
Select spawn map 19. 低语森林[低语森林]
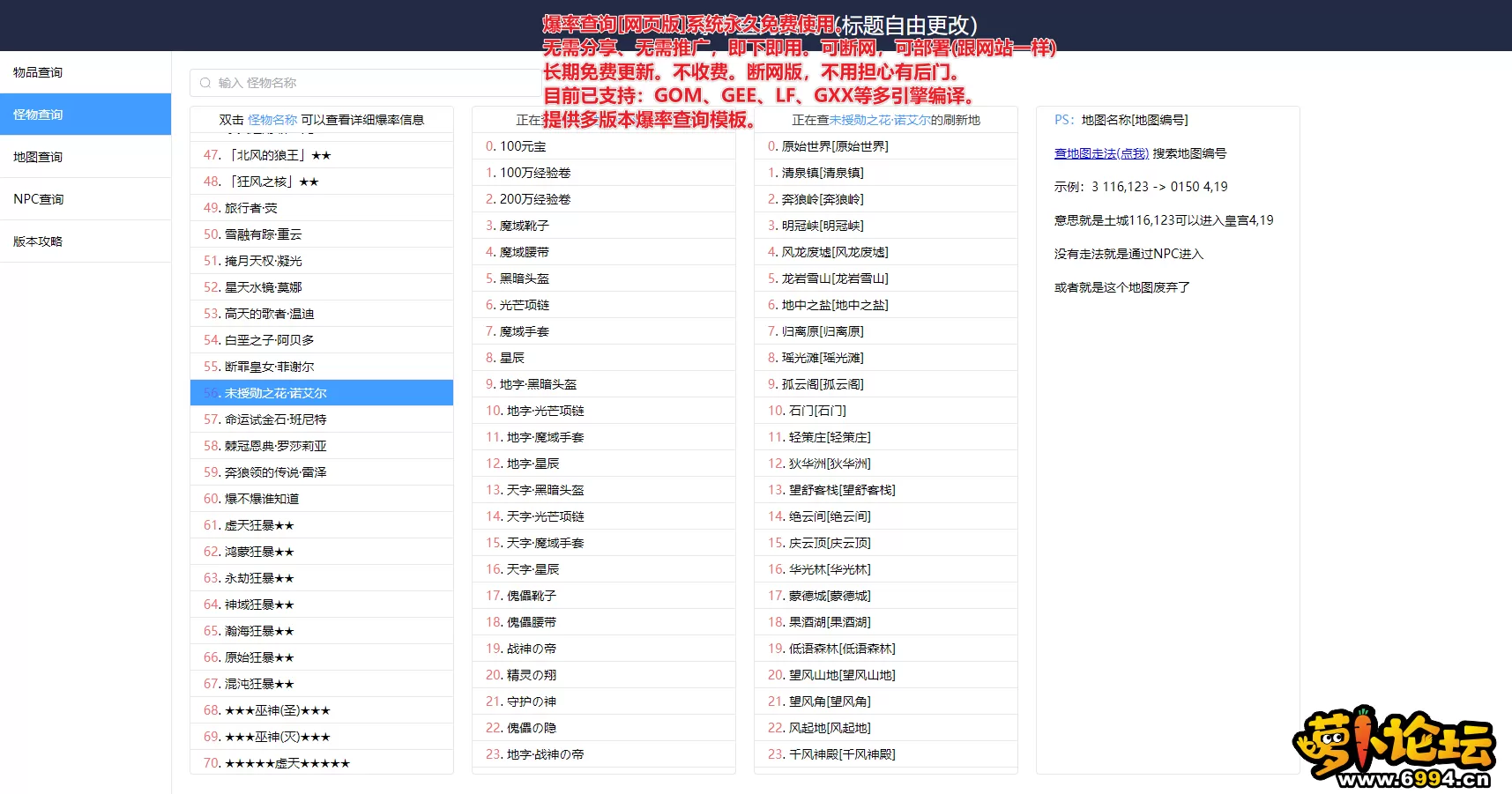(x=886, y=649)
